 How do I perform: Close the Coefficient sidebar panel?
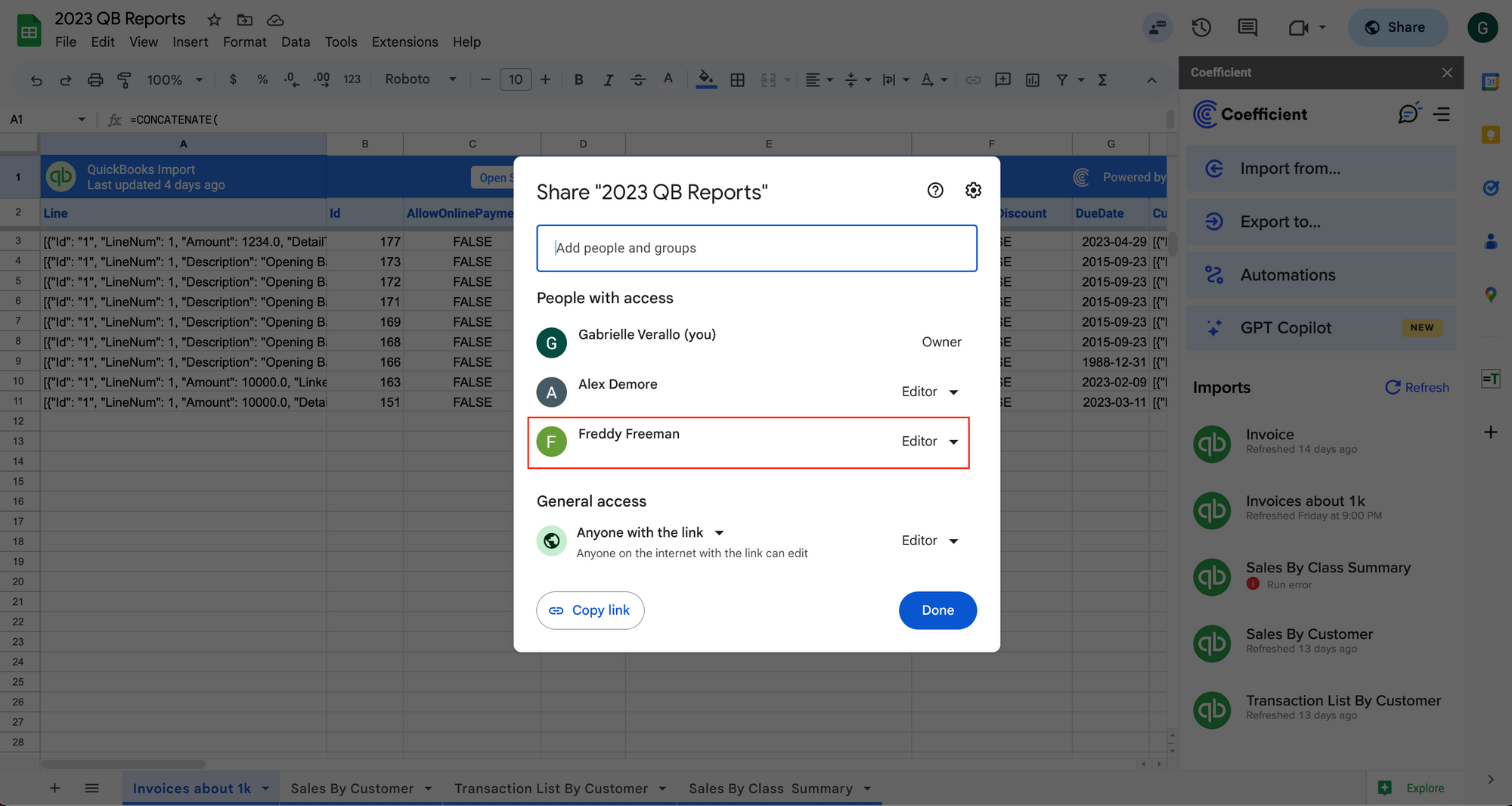(1446, 73)
